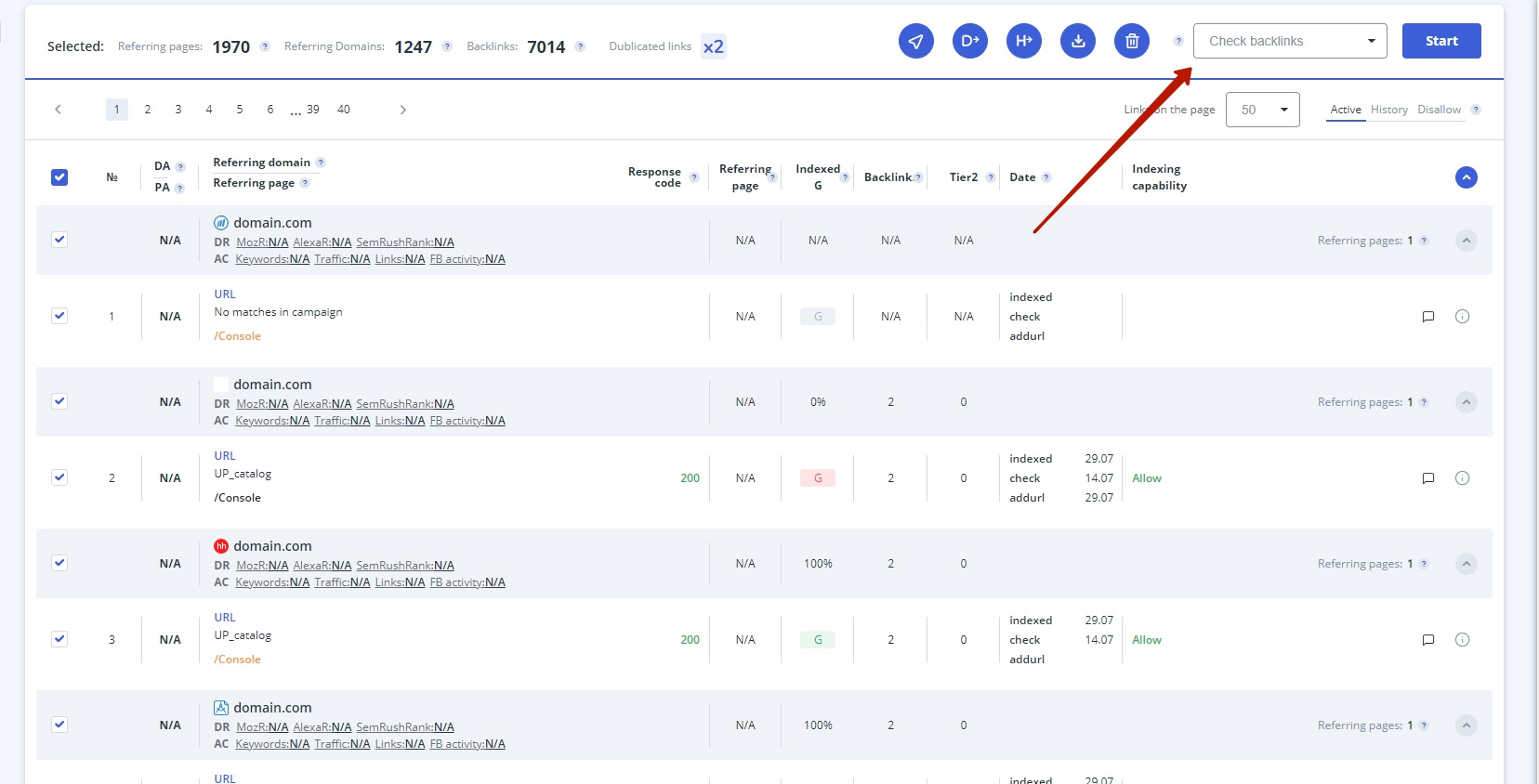Click help icon next to Disallow tab

coord(1476,110)
